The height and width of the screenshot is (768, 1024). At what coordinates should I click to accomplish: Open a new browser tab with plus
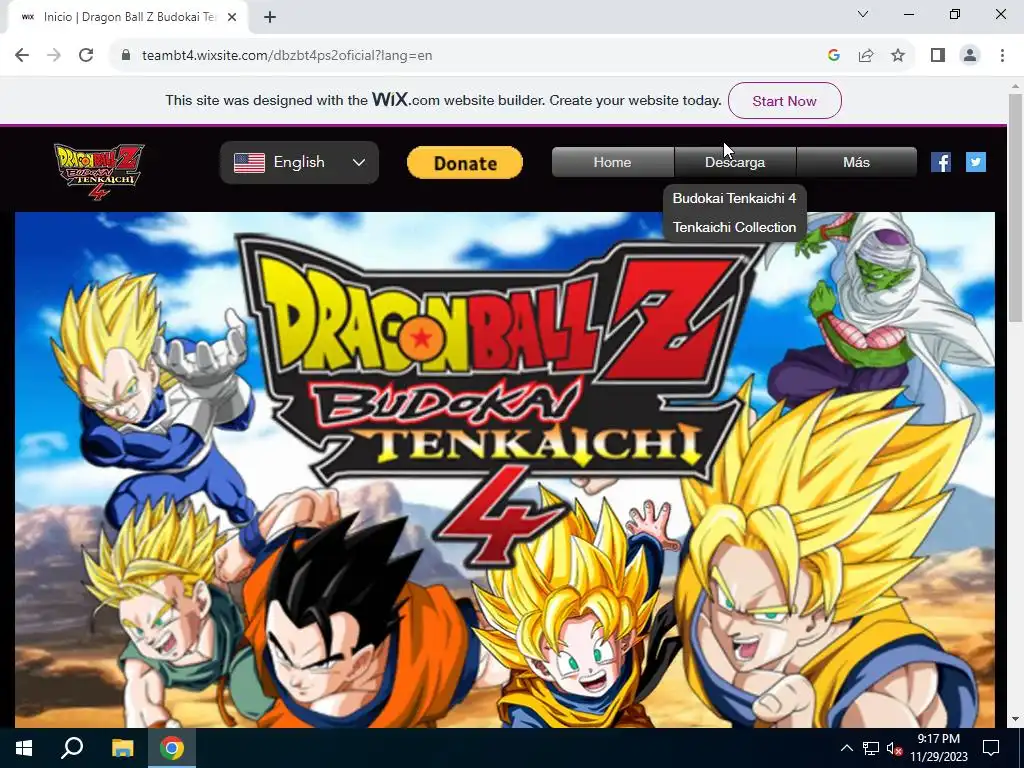coord(270,17)
